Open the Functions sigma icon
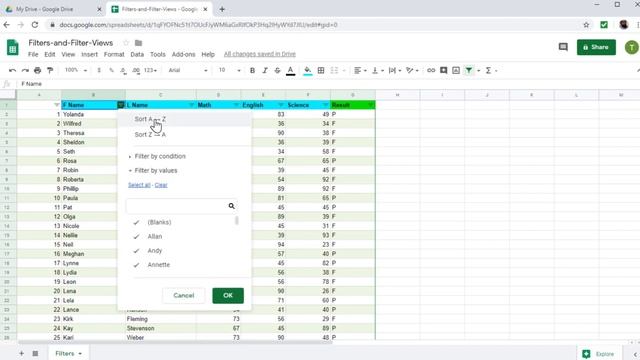The width and height of the screenshot is (640, 360). click(488, 71)
